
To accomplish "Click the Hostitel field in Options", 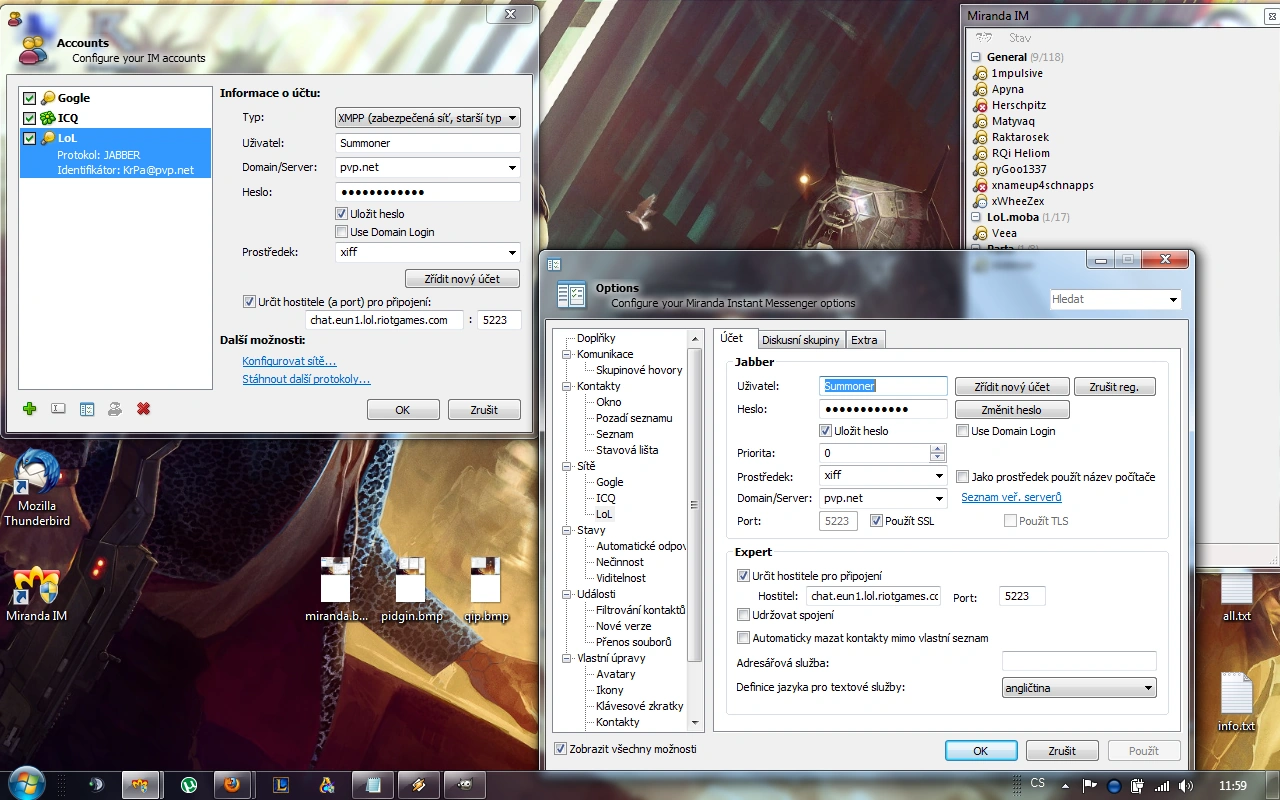I will tap(874, 596).
